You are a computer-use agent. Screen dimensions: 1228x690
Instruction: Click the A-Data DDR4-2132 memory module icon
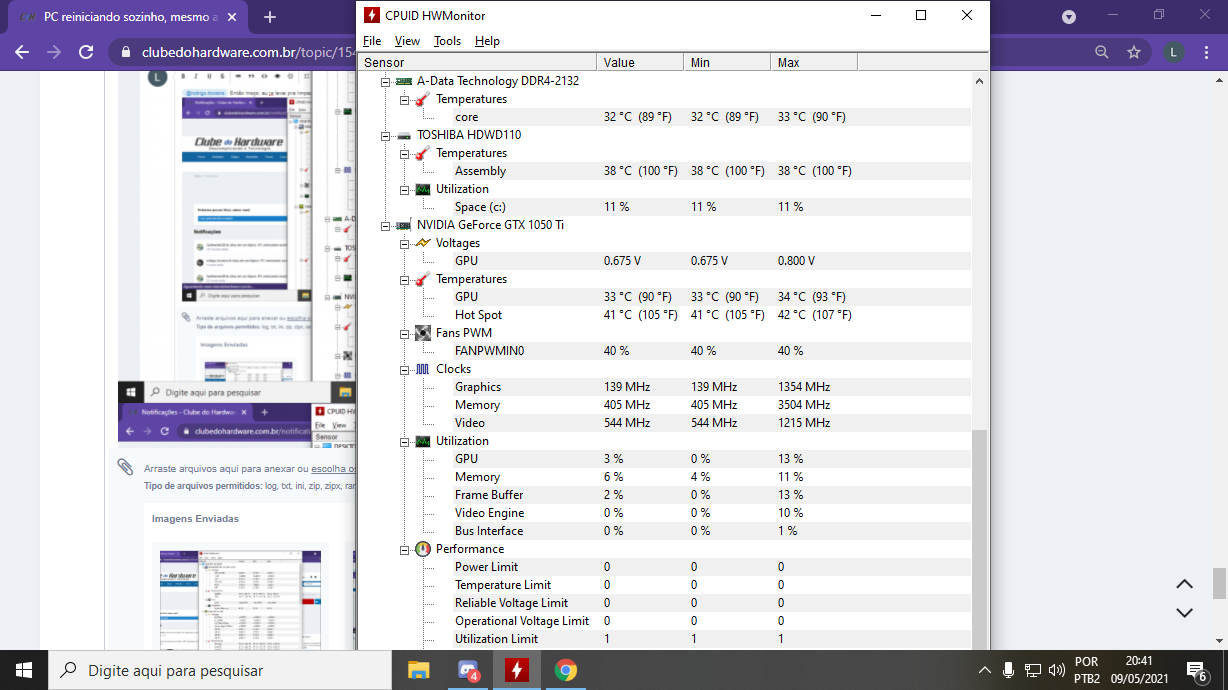point(404,81)
